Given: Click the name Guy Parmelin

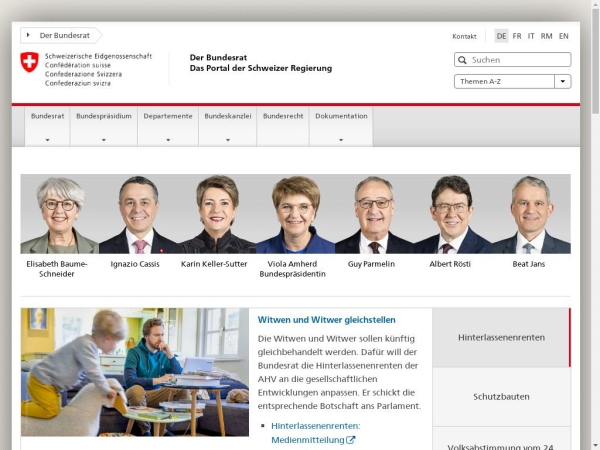Looking at the screenshot, I should [371, 264].
